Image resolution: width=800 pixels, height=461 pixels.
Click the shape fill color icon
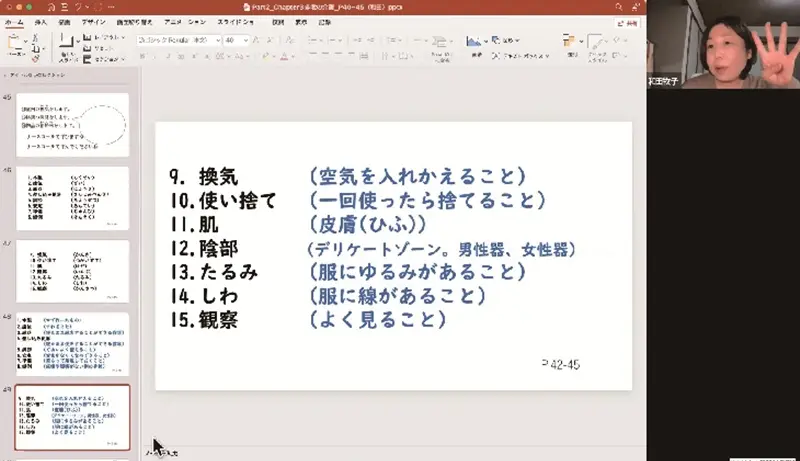coord(617,40)
